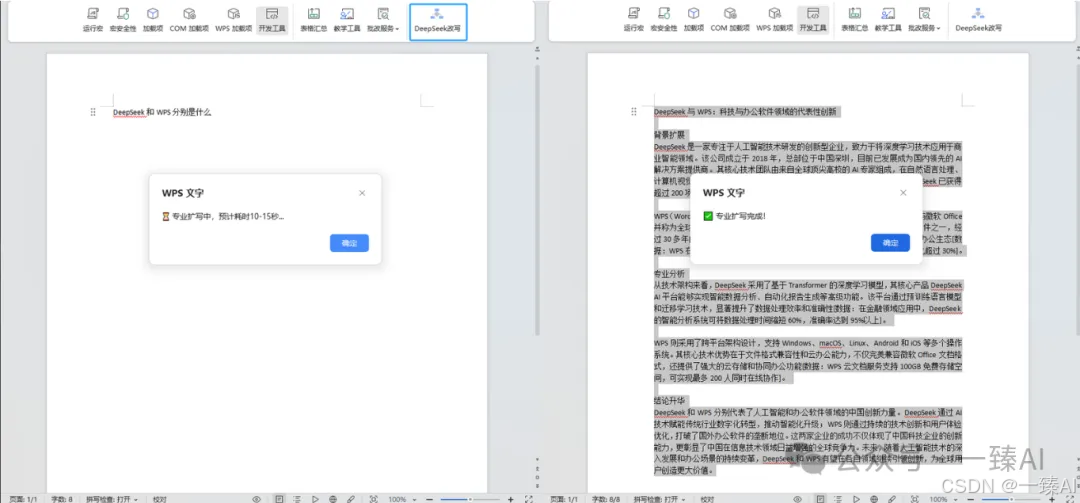Click the left document text DeepSeek 和 WPS 分别是什么
The image size is (1080, 503).
point(162,112)
